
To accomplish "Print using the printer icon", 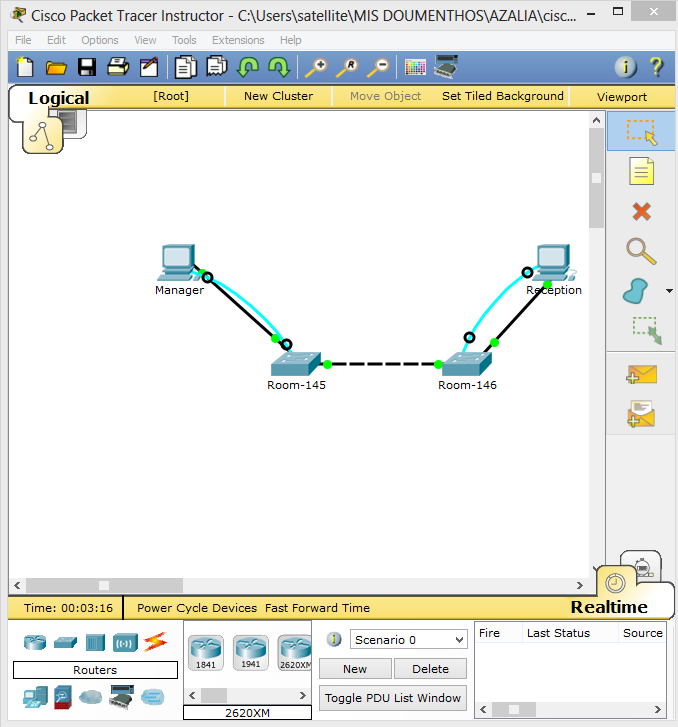I will coord(118,67).
